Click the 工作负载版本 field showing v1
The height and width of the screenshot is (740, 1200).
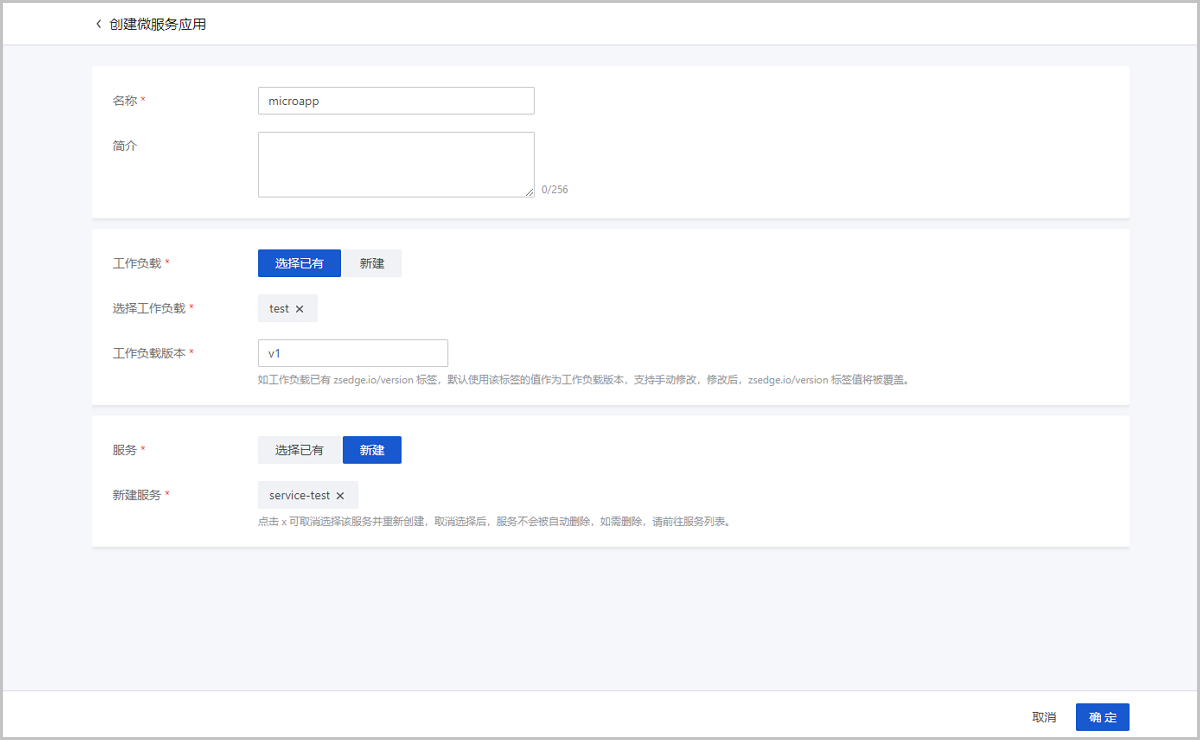[352, 353]
